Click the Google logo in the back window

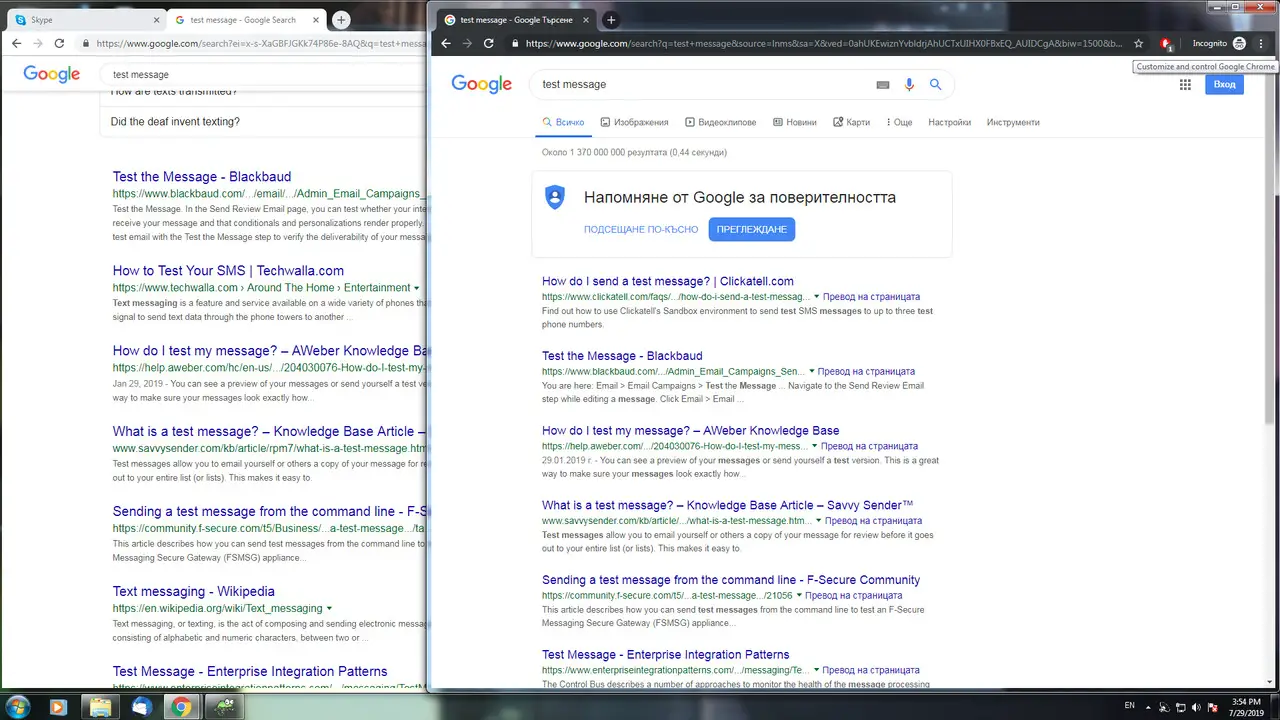pos(52,74)
